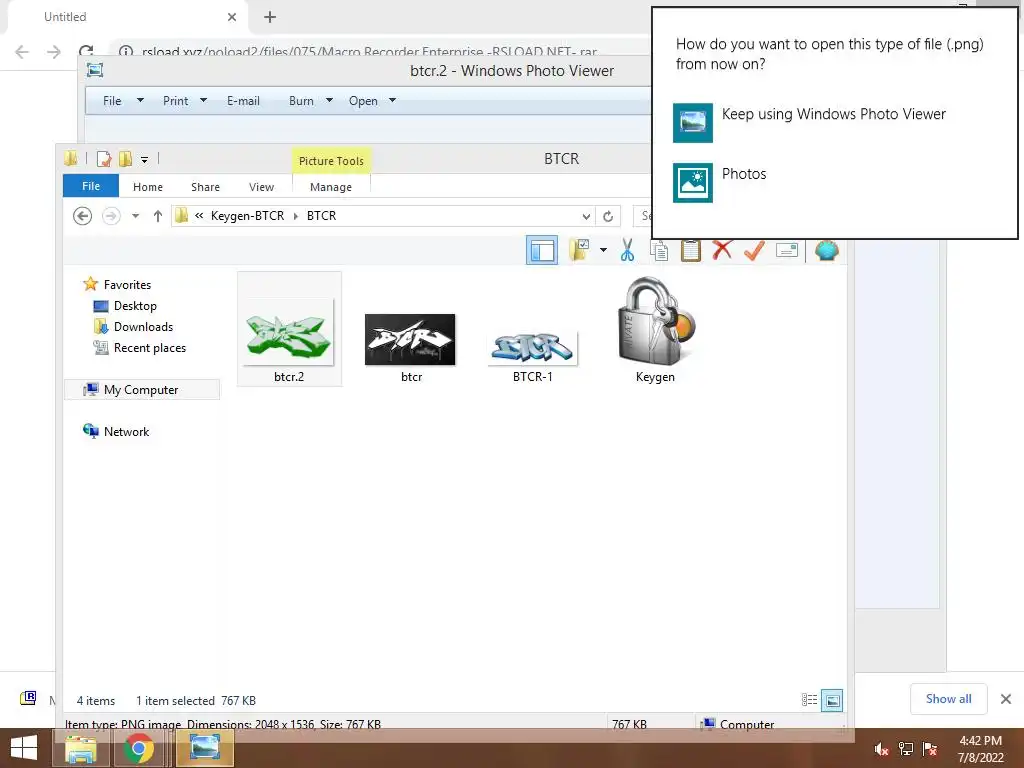Viewport: 1024px width, 768px height.
Task: Click the teal shell icon in toolbar
Action: (827, 250)
